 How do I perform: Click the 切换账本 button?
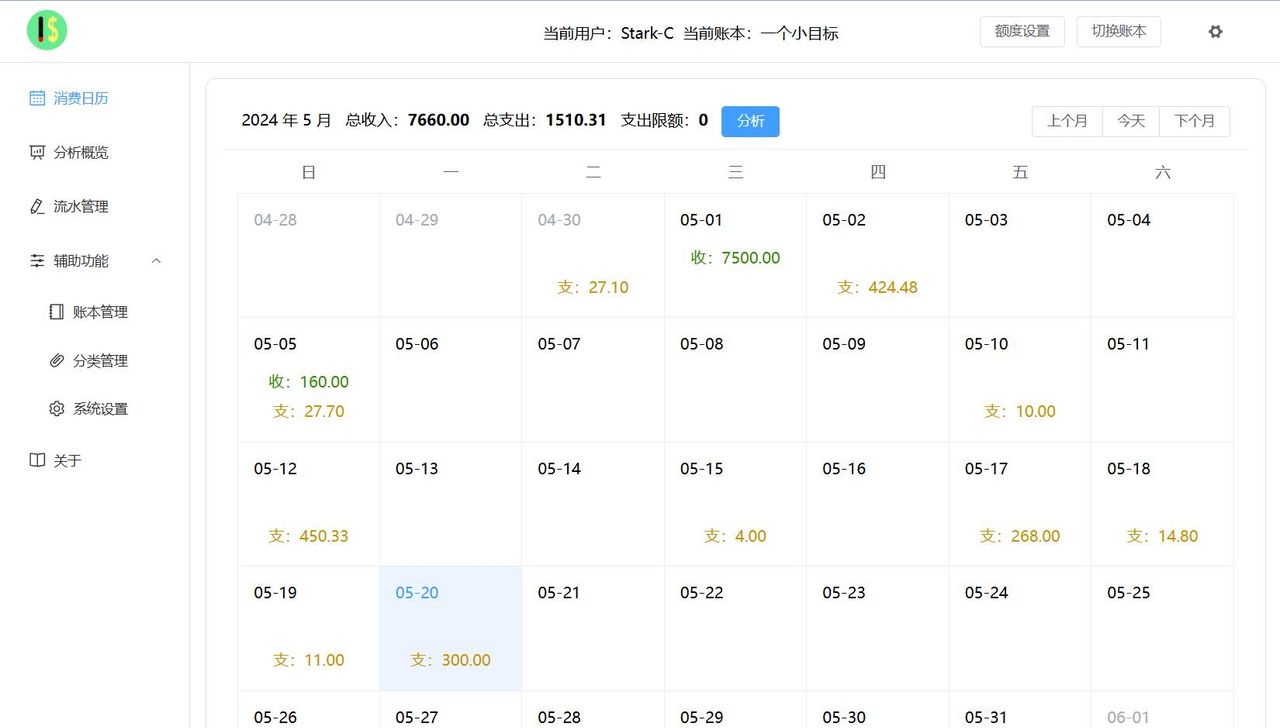[x=1119, y=31]
